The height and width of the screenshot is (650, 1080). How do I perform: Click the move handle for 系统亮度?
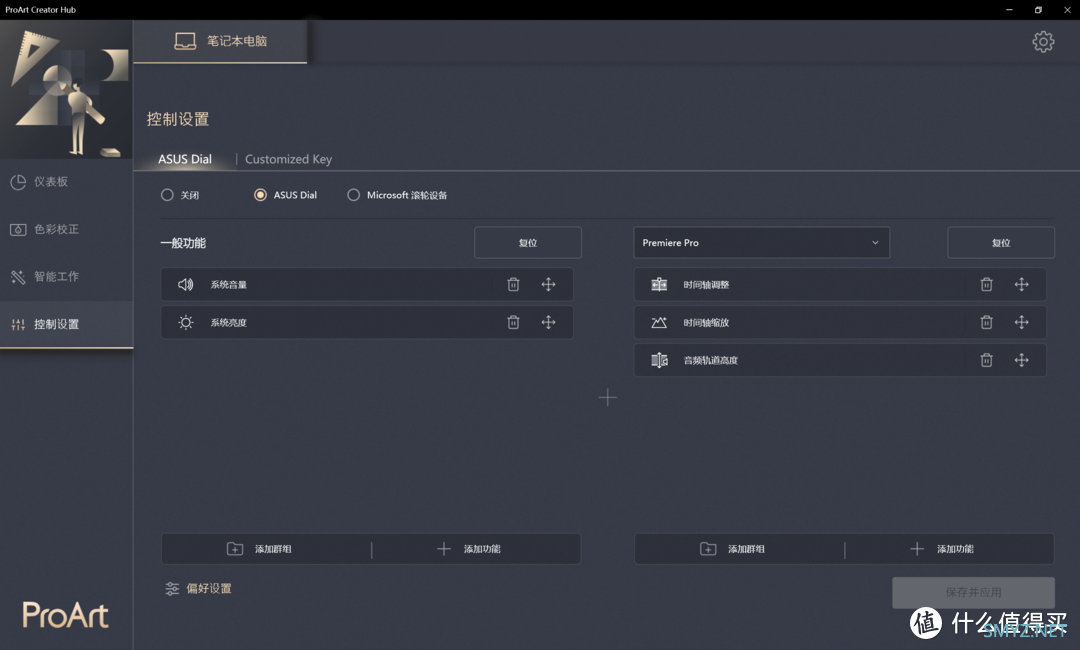coord(548,322)
